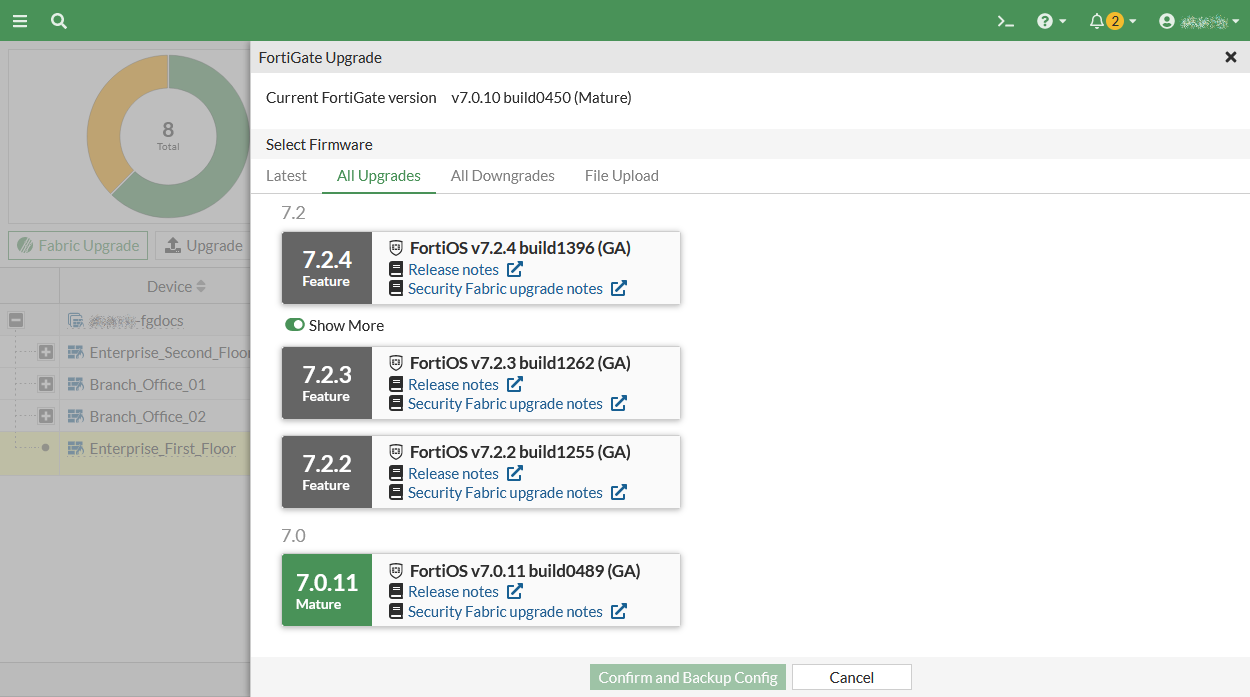
Task: Open the CLI console
Action: coord(1005,20)
